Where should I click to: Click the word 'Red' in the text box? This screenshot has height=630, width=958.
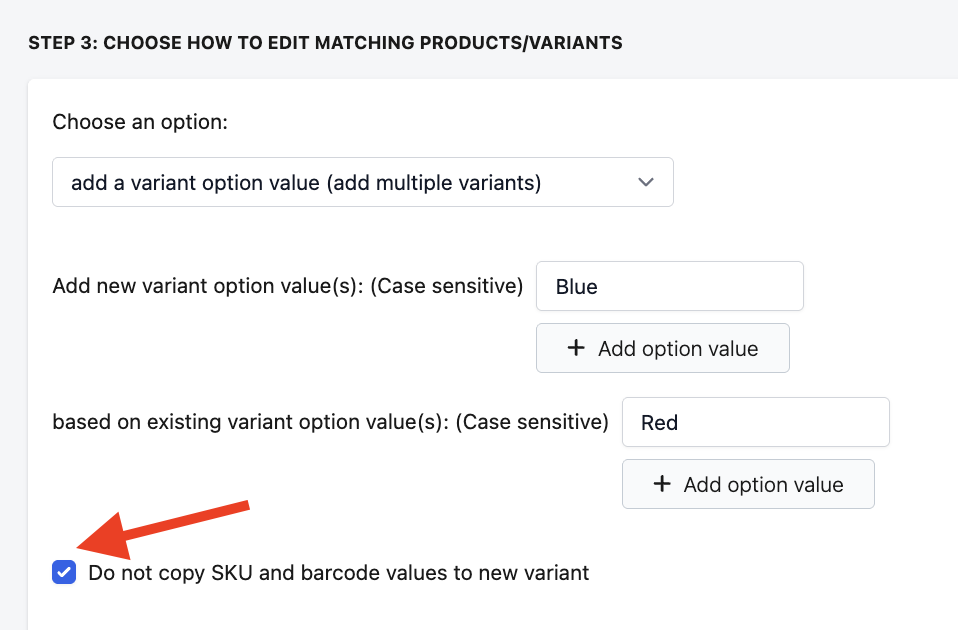(660, 423)
